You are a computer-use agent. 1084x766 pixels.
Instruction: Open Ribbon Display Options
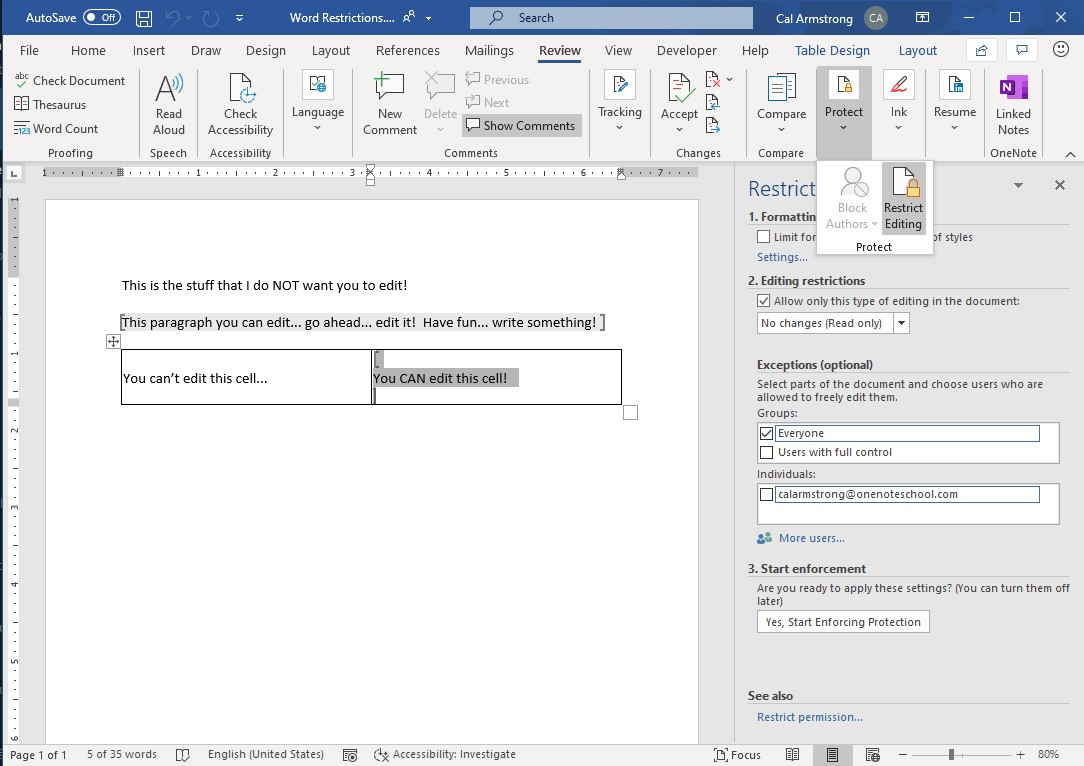[x=922, y=18]
